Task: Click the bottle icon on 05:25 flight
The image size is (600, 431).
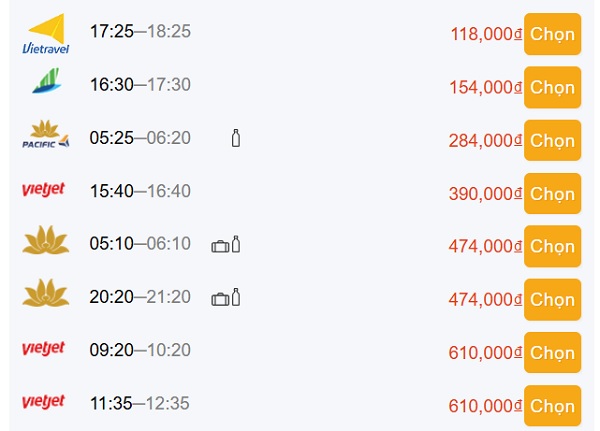Action: [x=236, y=138]
